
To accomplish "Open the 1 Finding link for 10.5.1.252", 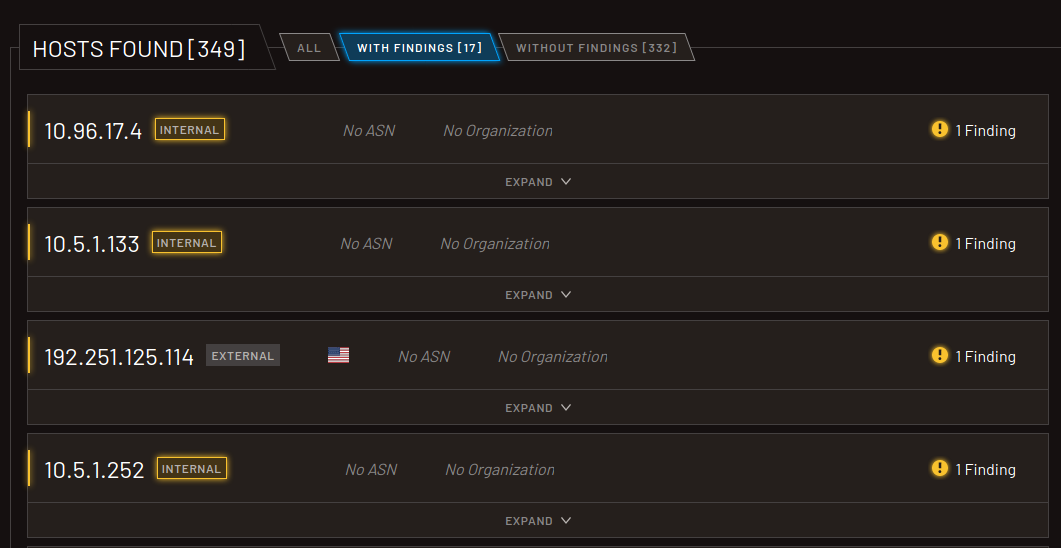I will [985, 470].
